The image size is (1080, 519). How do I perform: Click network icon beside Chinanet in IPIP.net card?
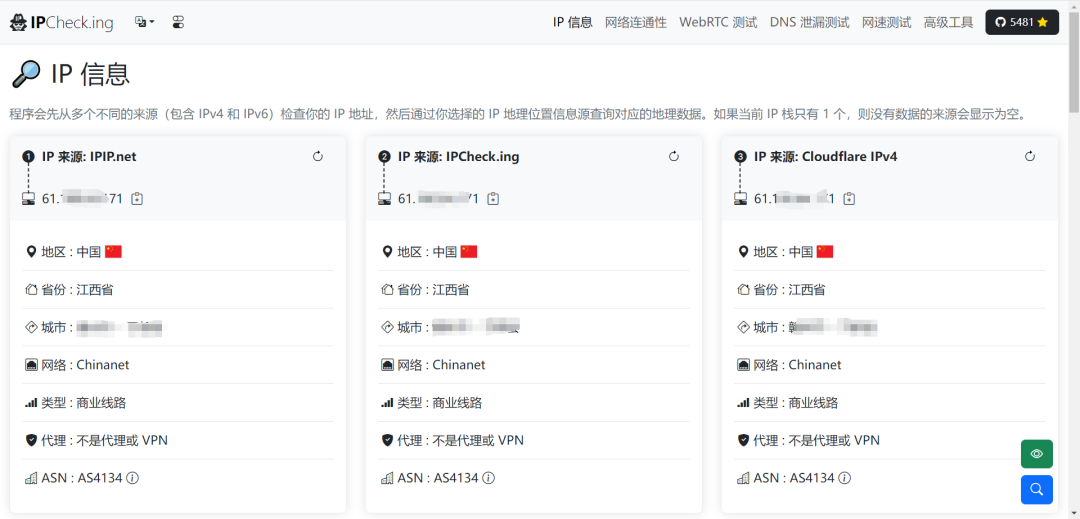click(30, 365)
